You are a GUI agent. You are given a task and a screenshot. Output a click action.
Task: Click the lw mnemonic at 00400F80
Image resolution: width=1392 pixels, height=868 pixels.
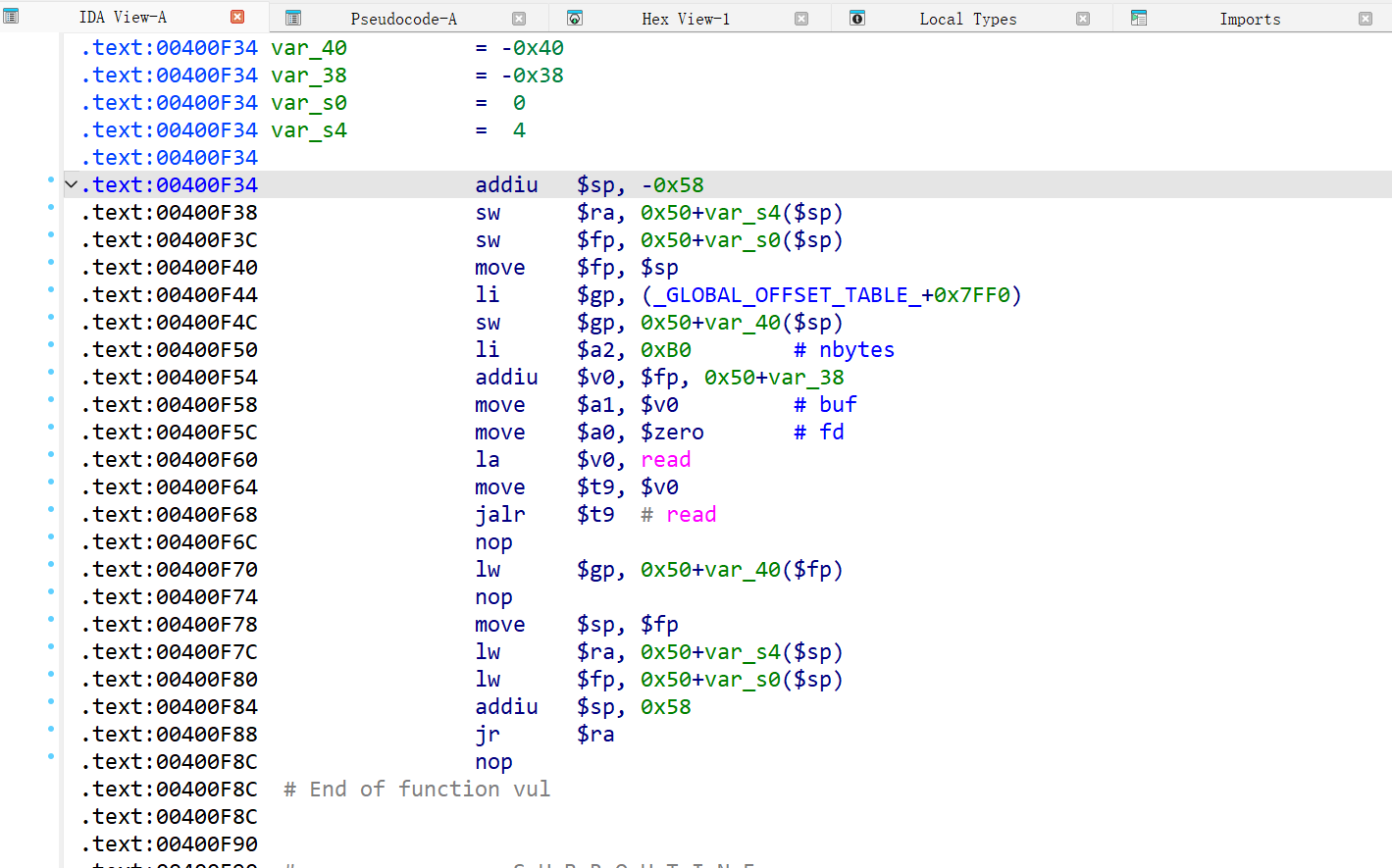click(x=488, y=680)
